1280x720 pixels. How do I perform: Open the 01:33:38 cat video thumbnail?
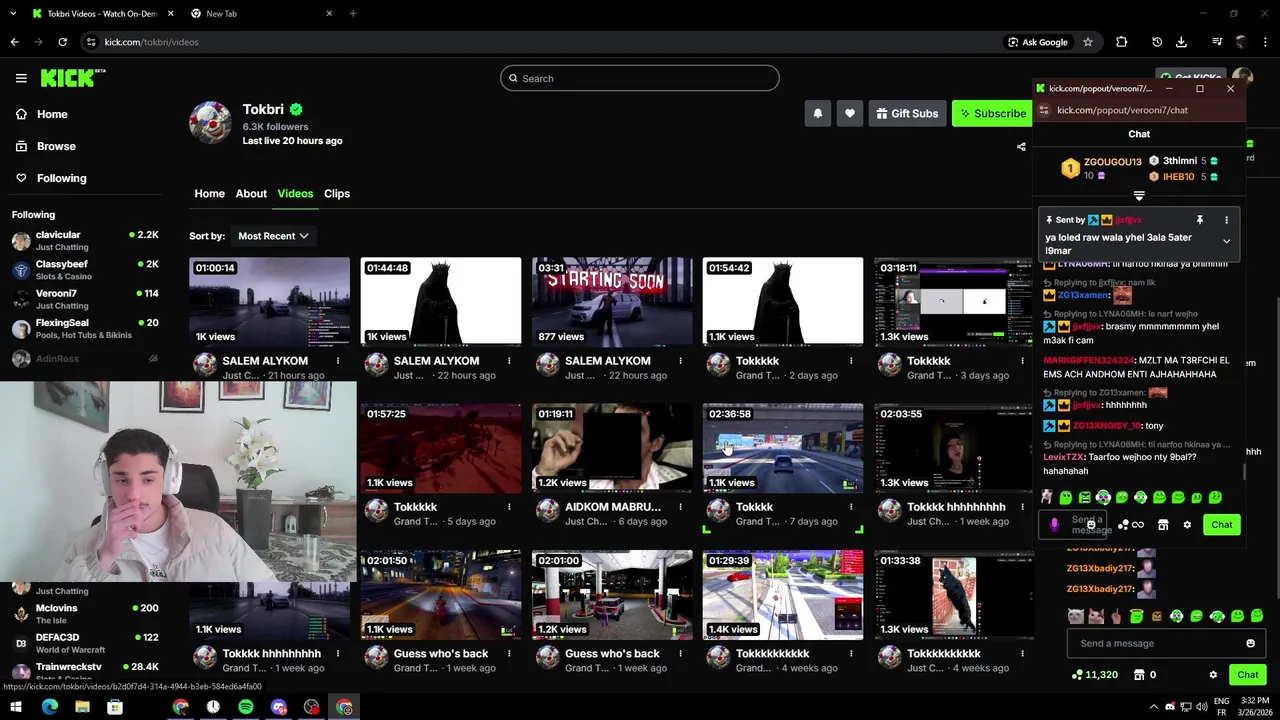[954, 594]
